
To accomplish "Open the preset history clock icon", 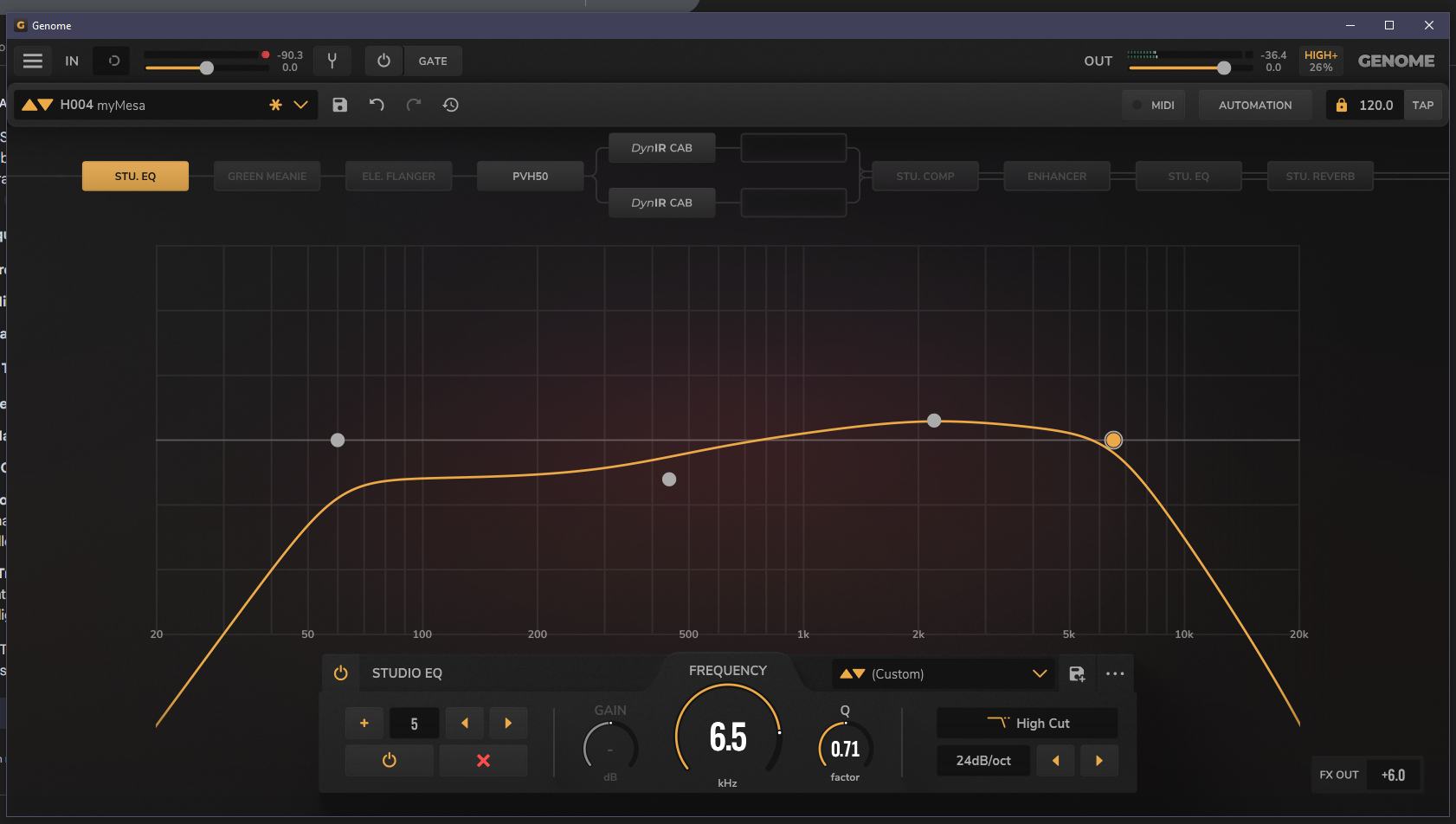I will point(450,105).
